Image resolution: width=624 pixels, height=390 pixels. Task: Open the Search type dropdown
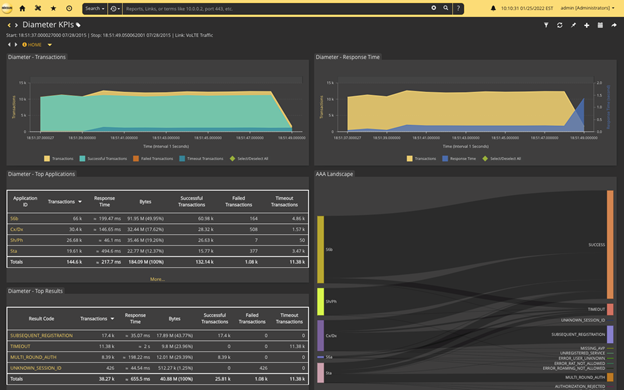95,8
